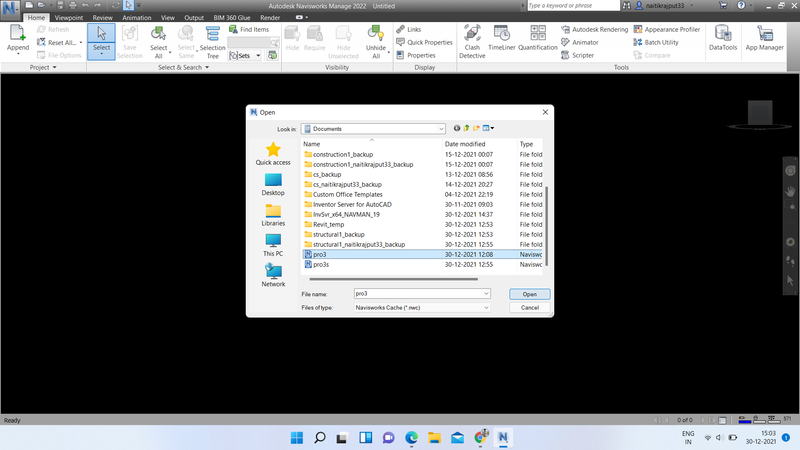Go to Quick access location
The width and height of the screenshot is (800, 450).
[273, 154]
